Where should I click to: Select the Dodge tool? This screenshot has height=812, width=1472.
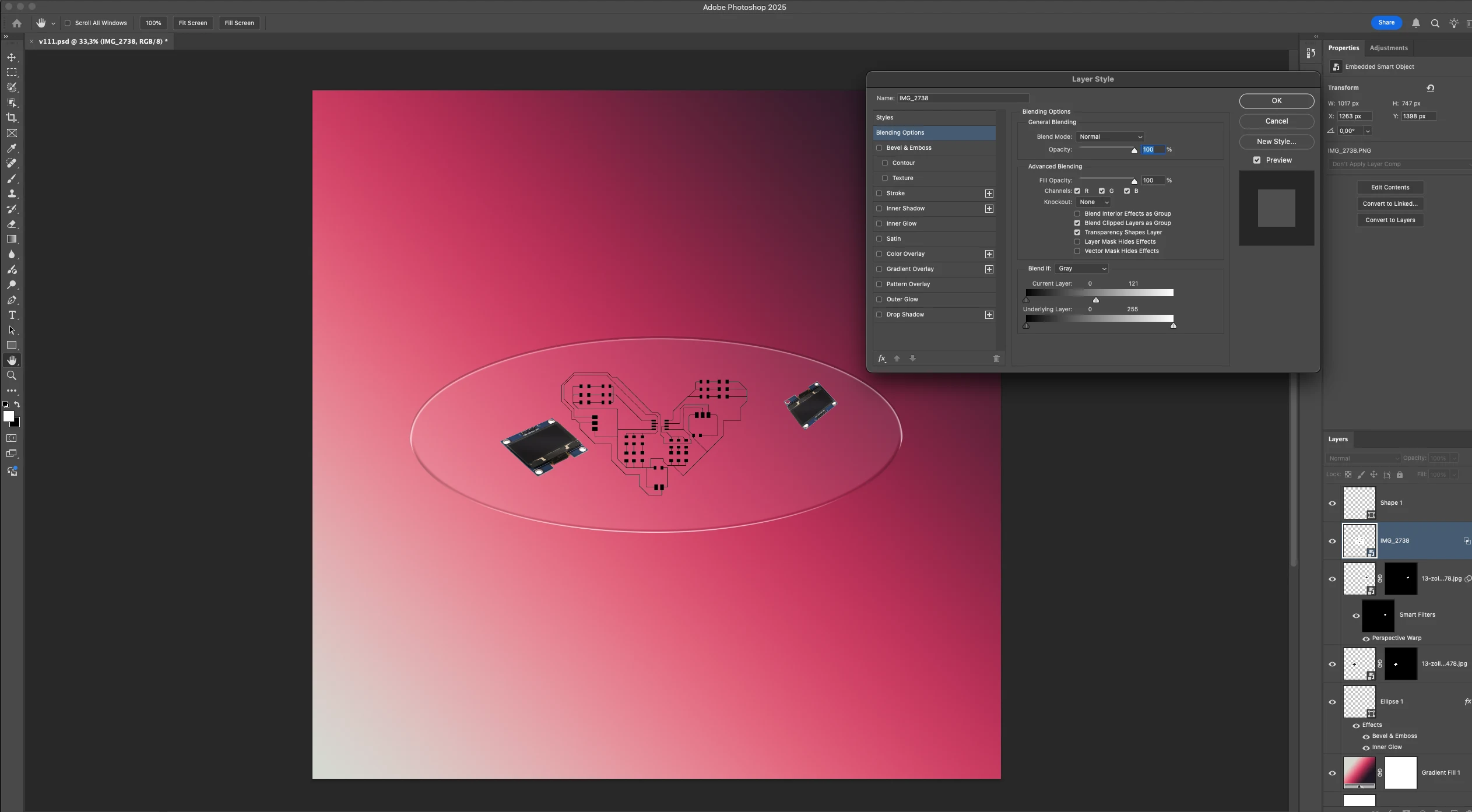[12, 284]
